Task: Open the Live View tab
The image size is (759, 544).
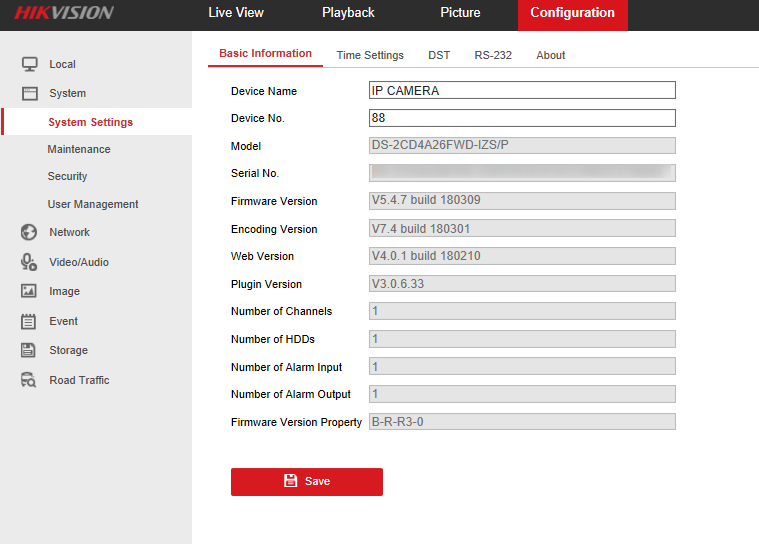Action: [235, 13]
